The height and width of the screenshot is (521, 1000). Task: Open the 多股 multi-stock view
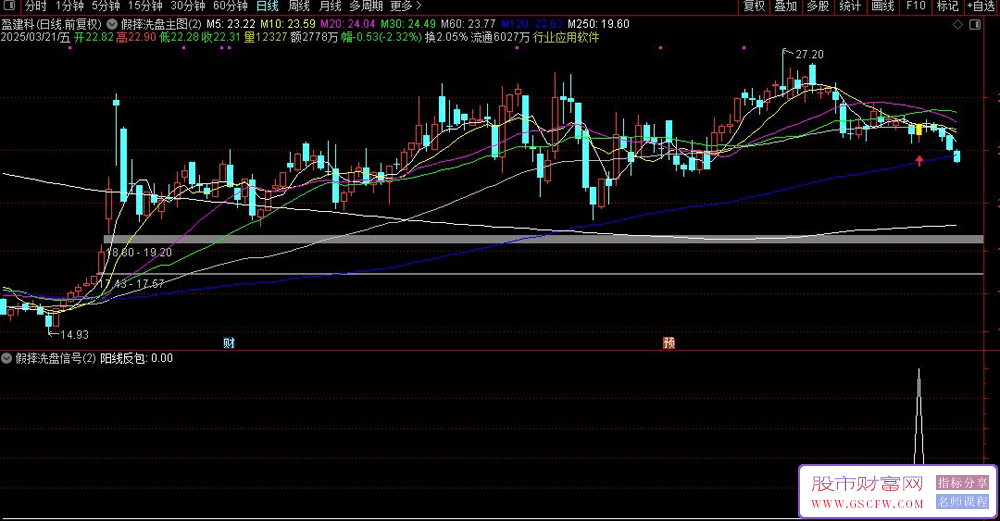(818, 6)
